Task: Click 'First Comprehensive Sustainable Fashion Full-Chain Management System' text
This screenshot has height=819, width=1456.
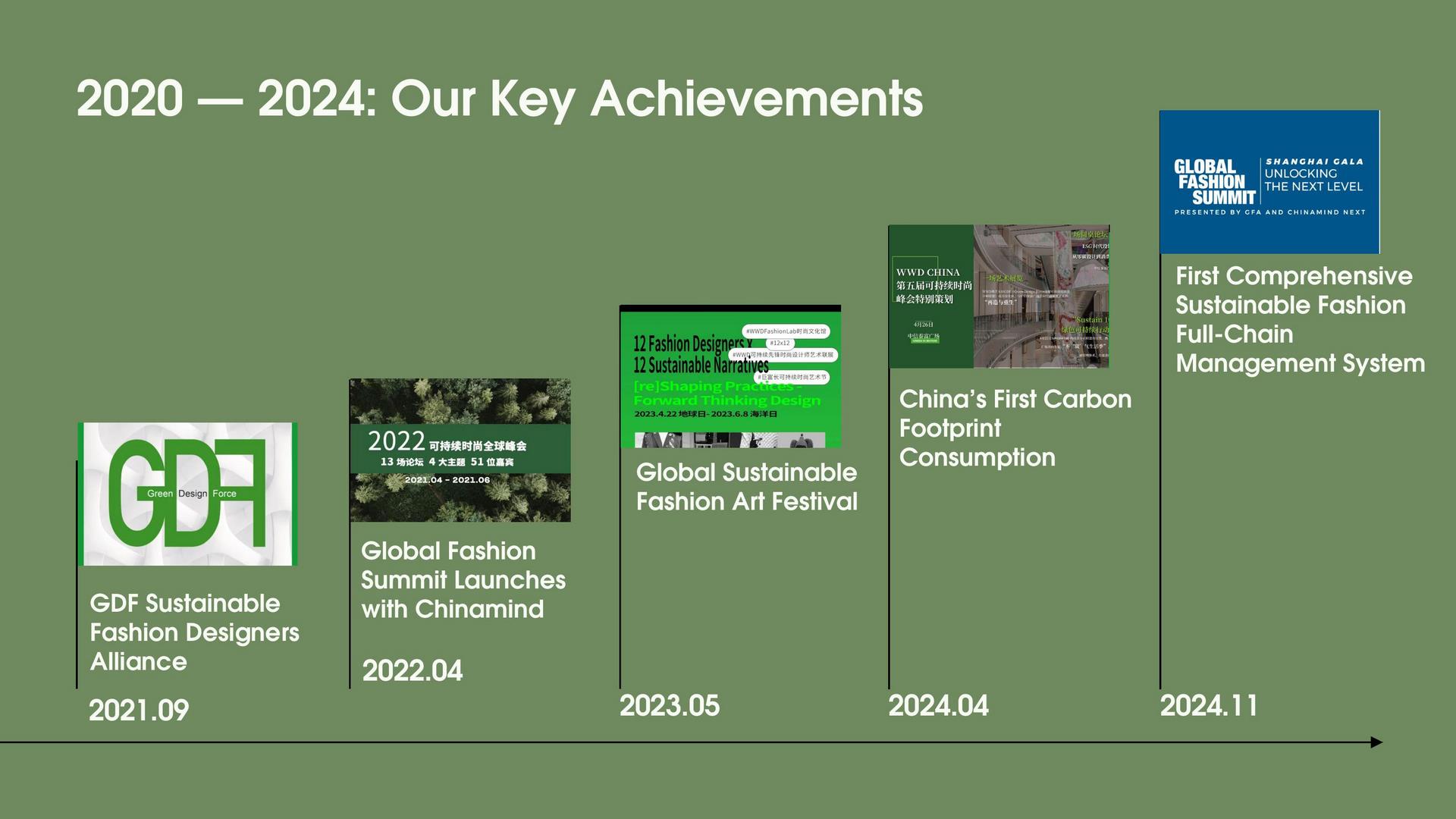Action: point(1300,319)
